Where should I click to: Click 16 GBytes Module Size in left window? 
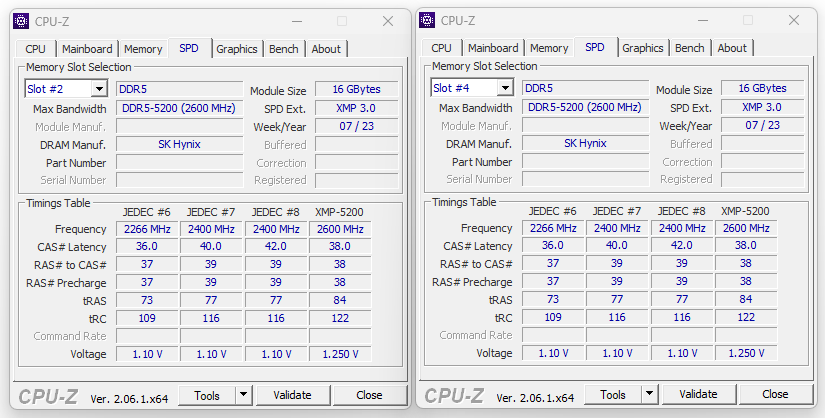click(x=357, y=89)
